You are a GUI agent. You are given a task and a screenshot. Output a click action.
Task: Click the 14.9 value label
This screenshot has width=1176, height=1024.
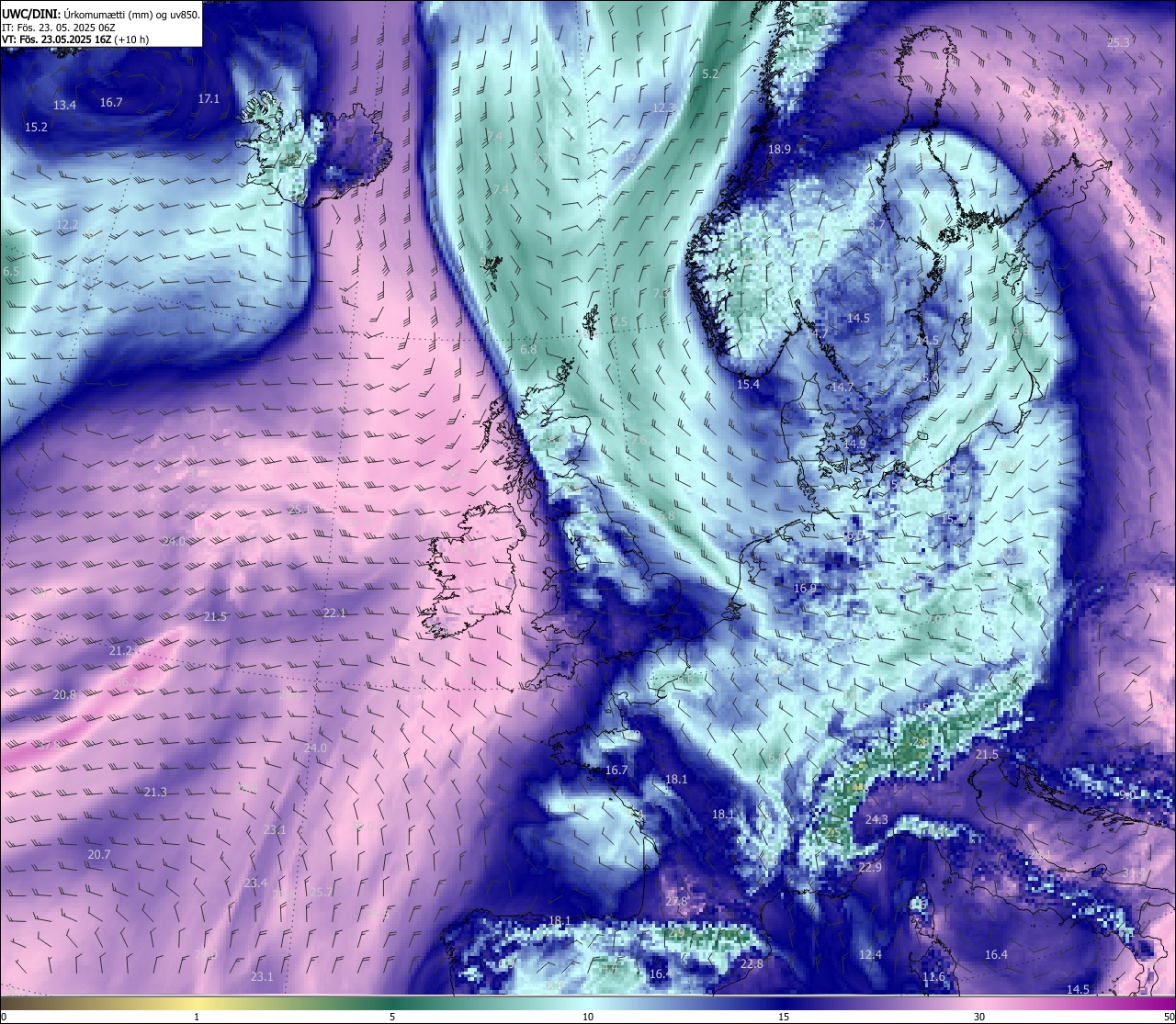click(855, 443)
